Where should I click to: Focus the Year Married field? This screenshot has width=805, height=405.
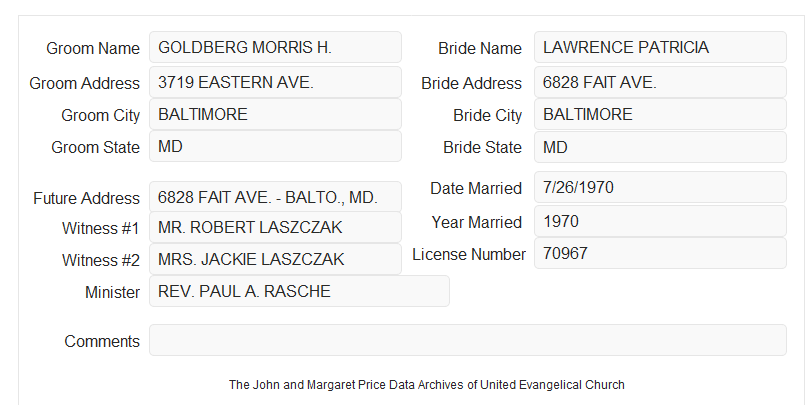(x=660, y=221)
